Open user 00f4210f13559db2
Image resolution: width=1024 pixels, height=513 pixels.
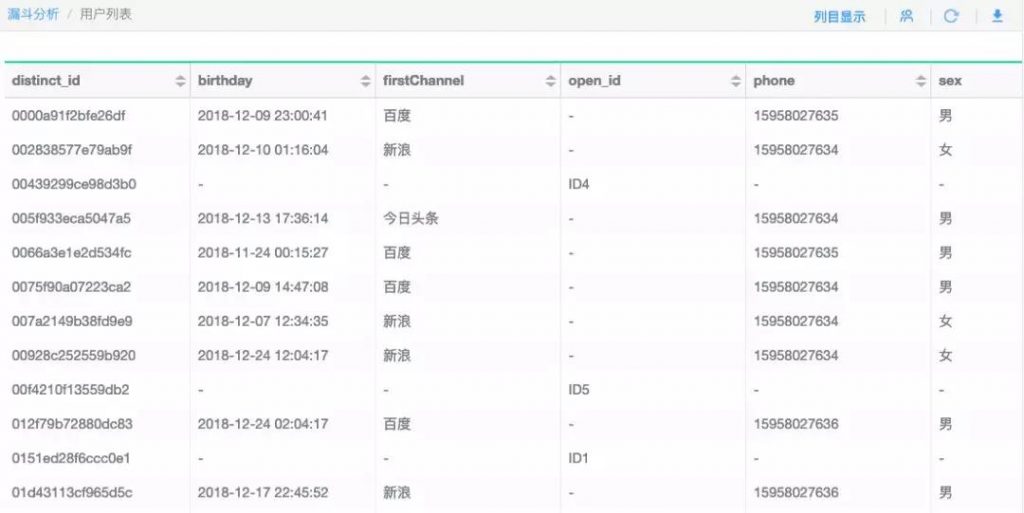tap(71, 390)
